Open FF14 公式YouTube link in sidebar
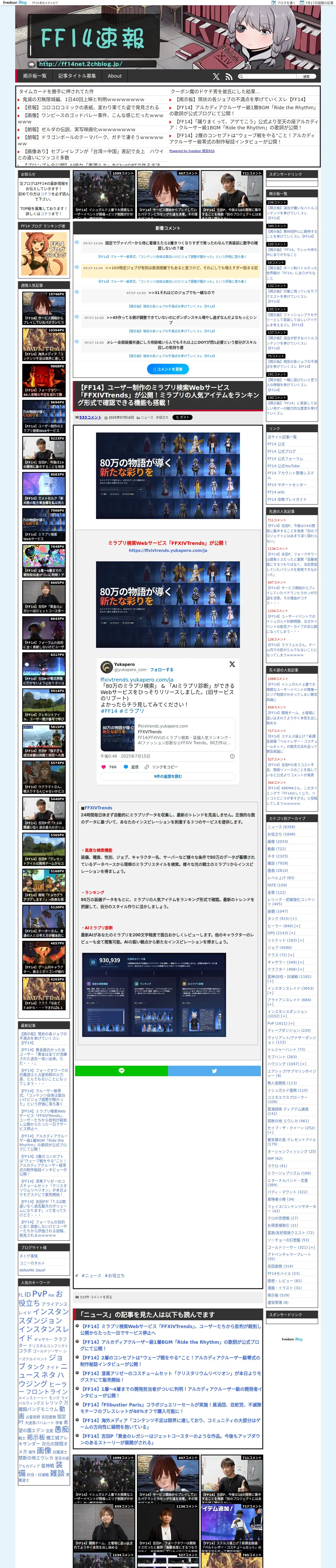The height and width of the screenshot is (1568, 336). (x=284, y=466)
